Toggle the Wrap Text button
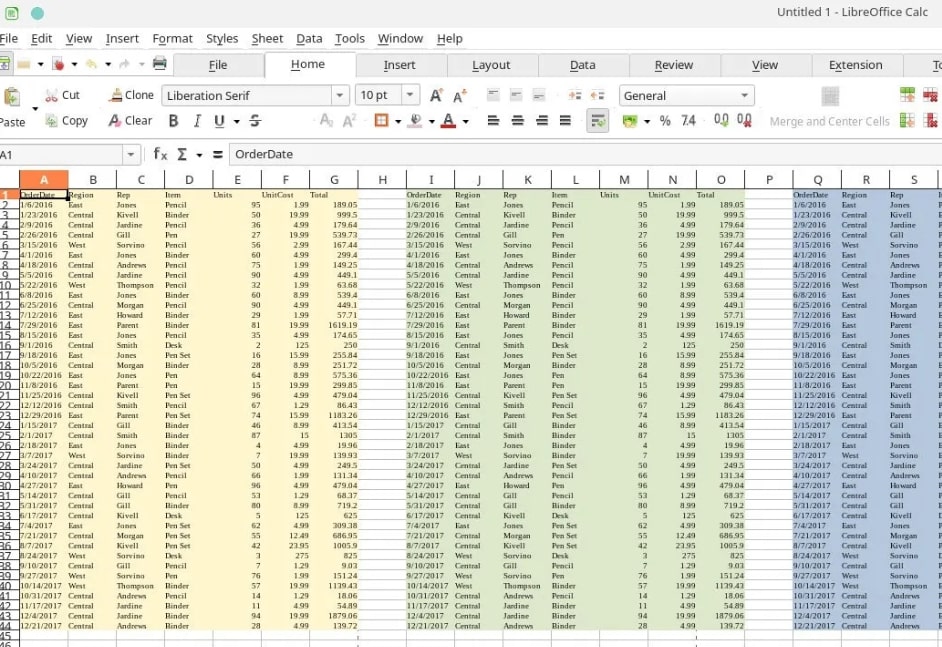The width and height of the screenshot is (942, 647). pyautogui.click(x=597, y=121)
